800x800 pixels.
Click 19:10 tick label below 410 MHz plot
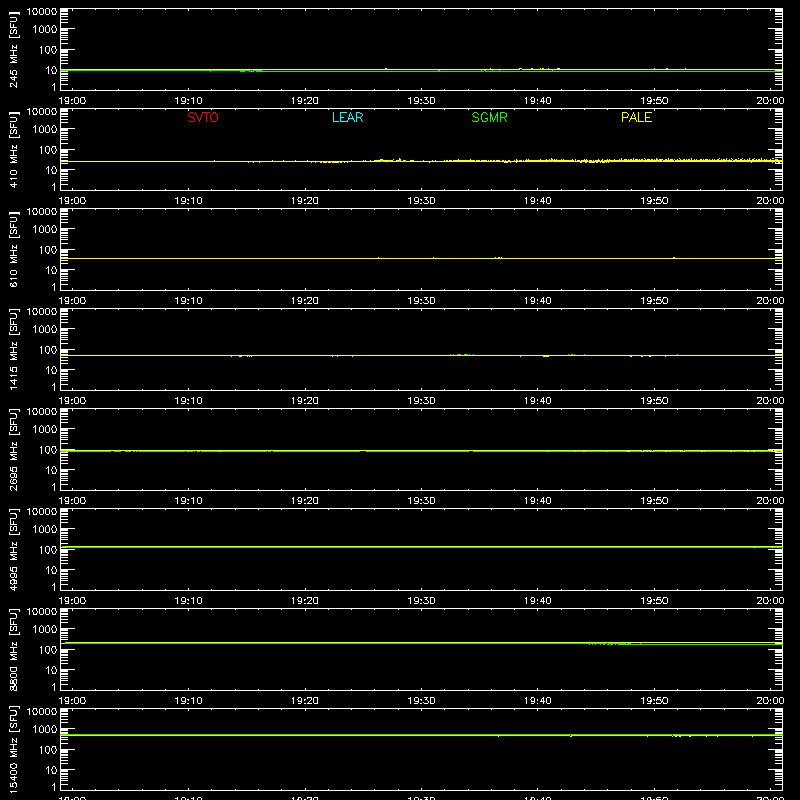tap(188, 201)
